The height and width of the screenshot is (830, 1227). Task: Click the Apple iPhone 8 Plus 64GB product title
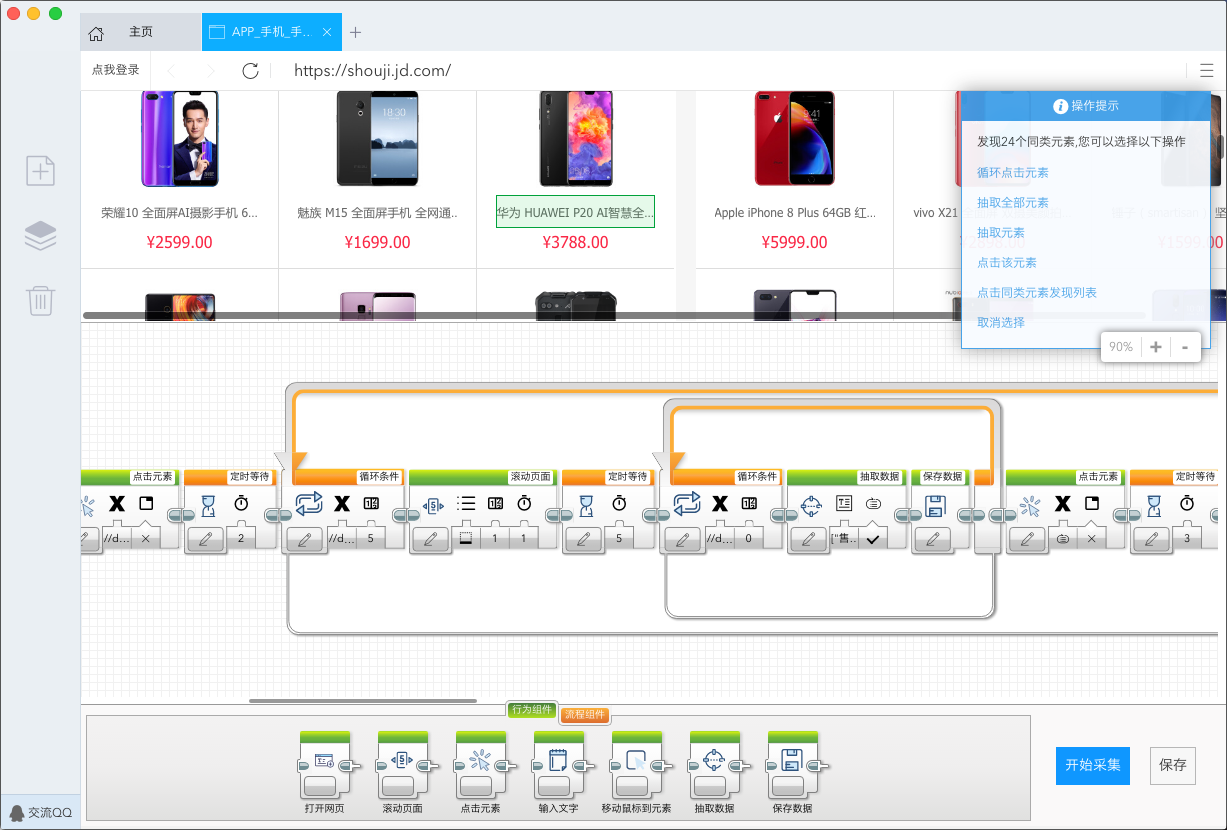click(x=795, y=213)
